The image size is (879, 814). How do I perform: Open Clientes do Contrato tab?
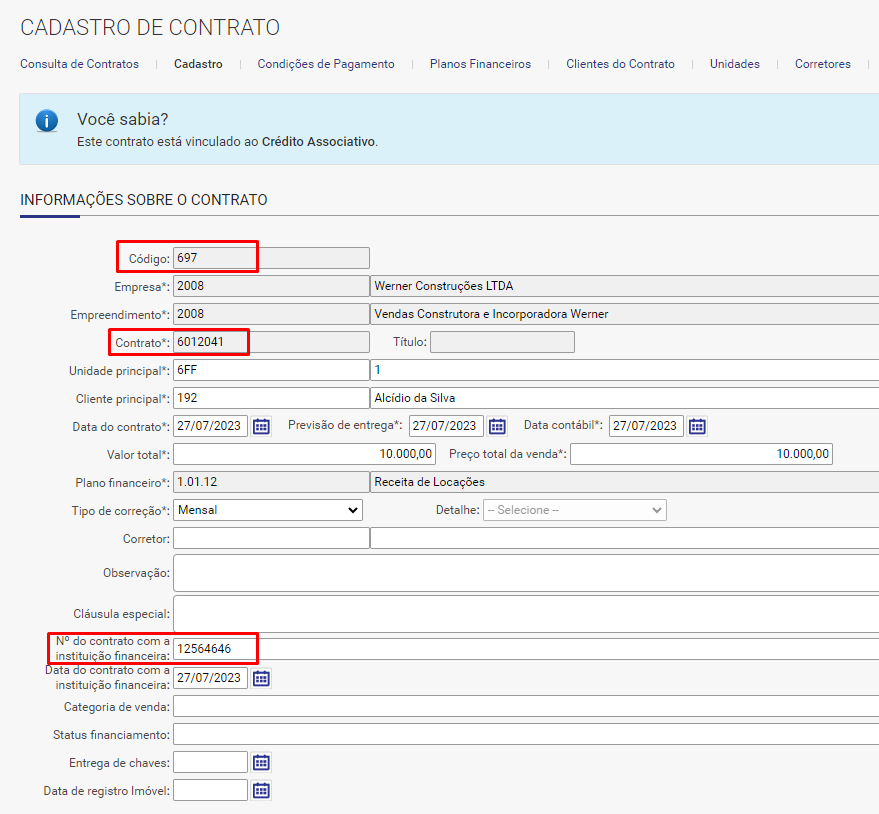click(x=620, y=64)
